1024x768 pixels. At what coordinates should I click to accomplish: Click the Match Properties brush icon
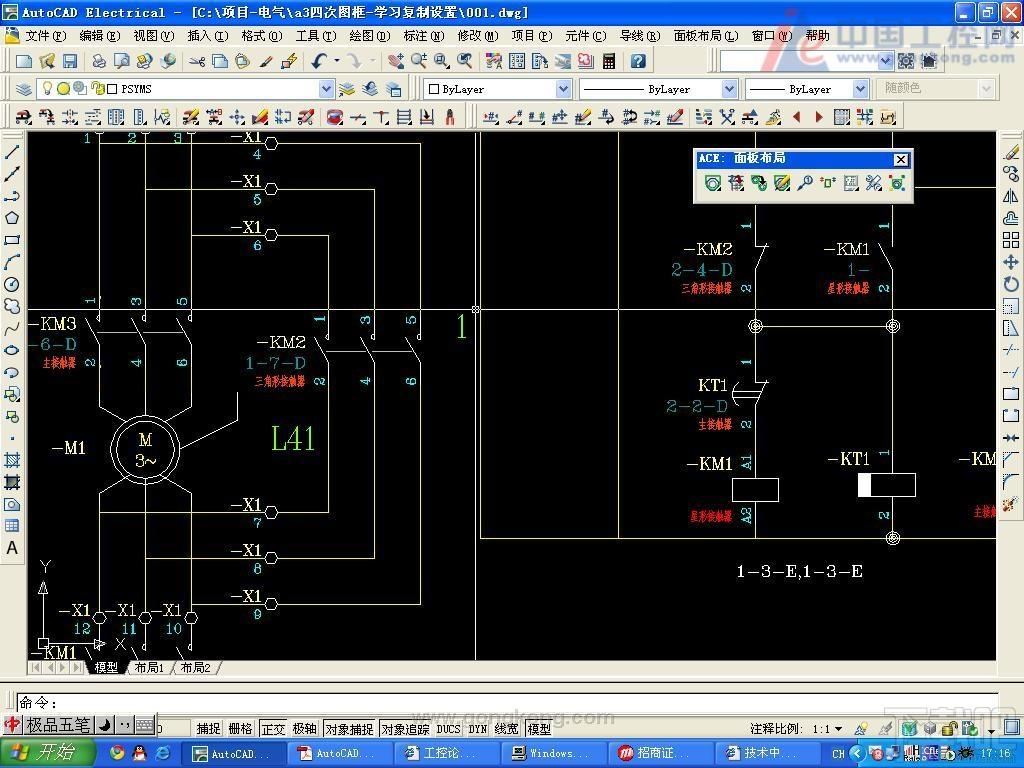265,61
